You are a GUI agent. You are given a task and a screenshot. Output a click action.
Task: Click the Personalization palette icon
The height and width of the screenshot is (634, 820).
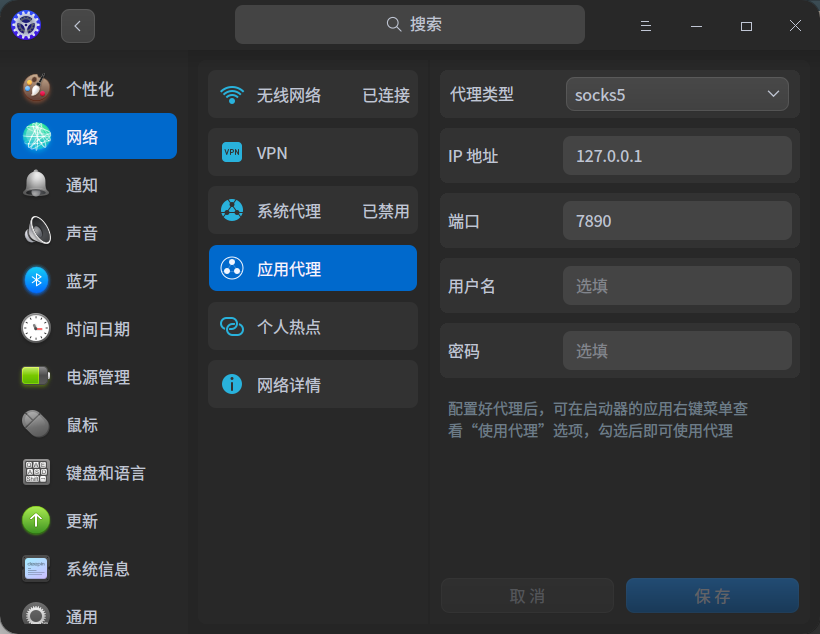pos(36,88)
